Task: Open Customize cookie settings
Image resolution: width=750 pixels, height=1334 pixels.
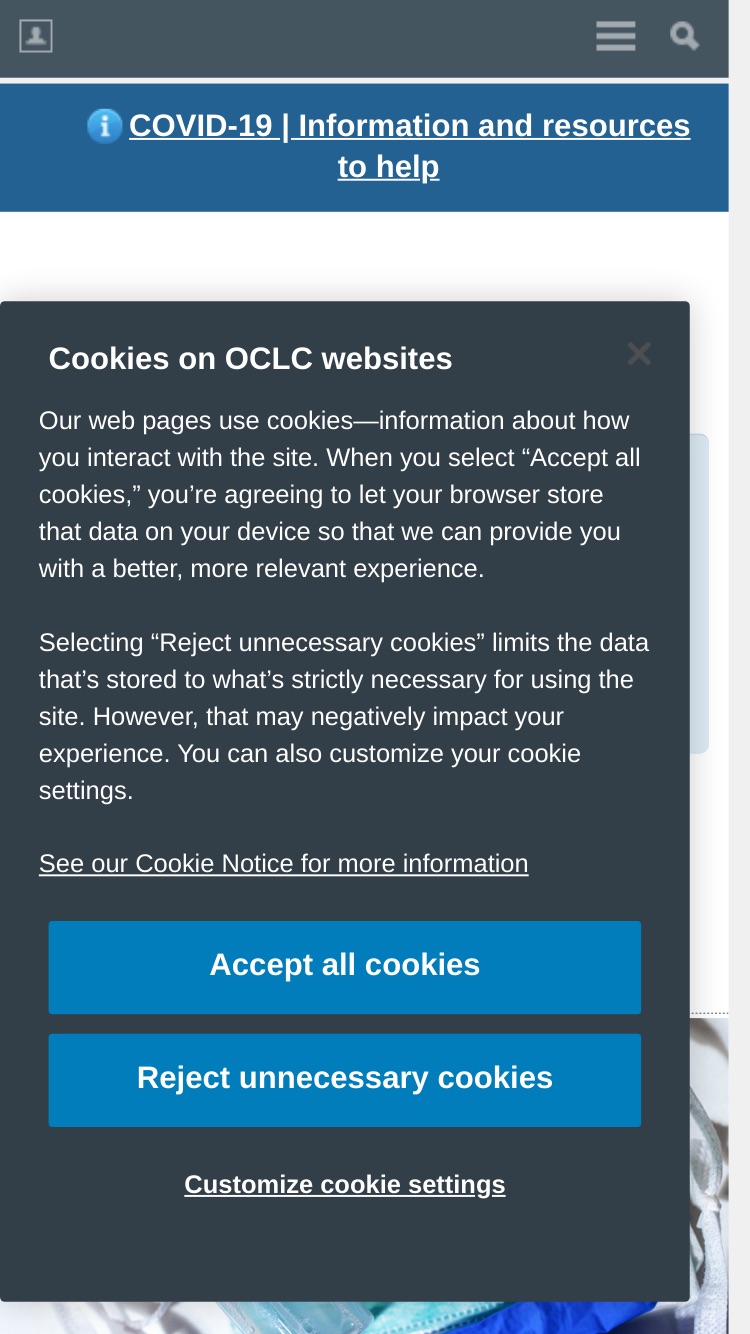Action: pyautogui.click(x=344, y=1184)
